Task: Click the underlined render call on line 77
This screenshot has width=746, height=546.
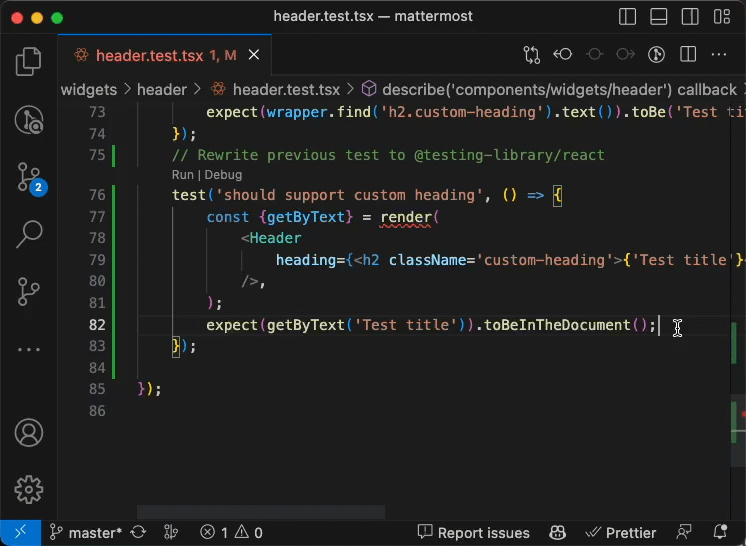Action: [x=406, y=217]
